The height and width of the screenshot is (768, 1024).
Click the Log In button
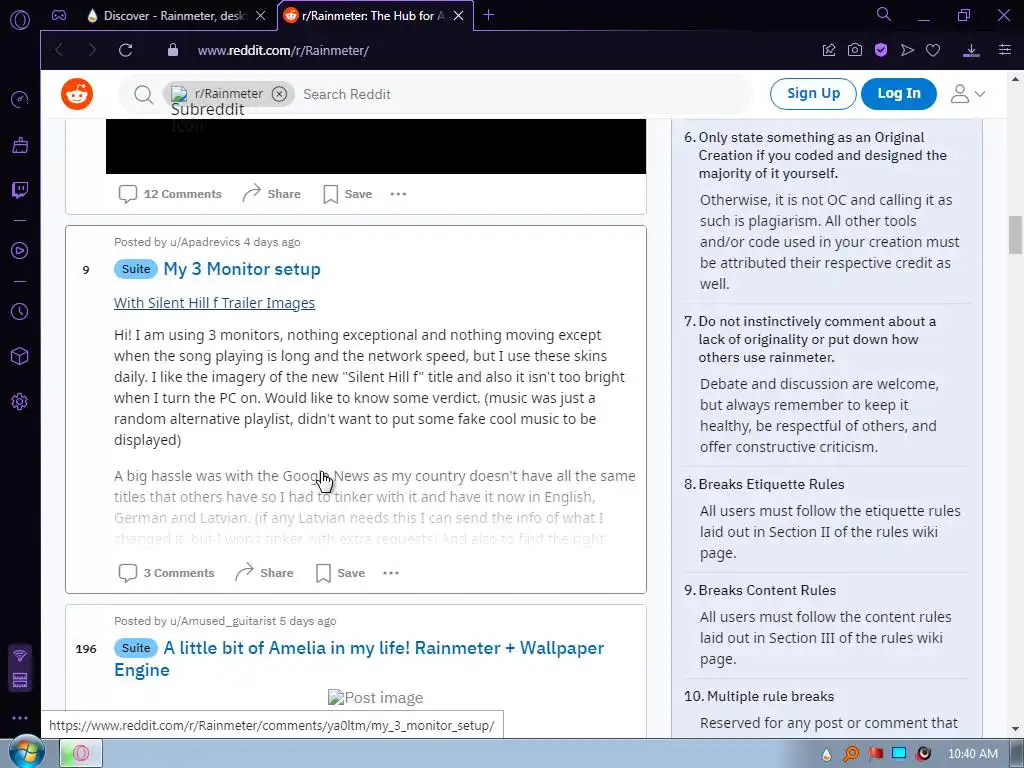click(x=899, y=93)
